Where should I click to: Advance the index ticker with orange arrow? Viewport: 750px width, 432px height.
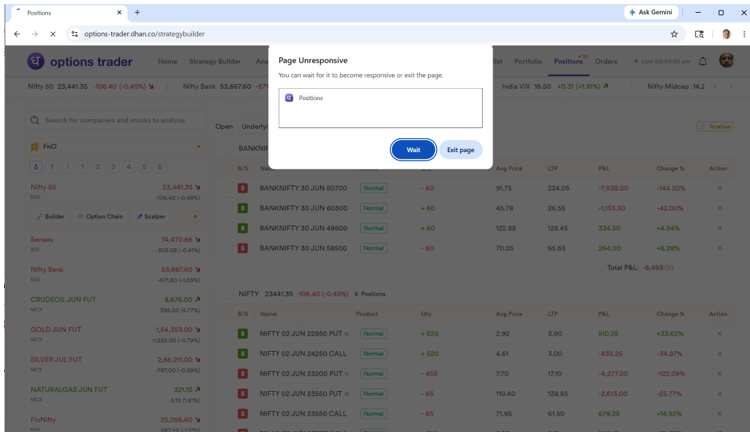(x=715, y=87)
